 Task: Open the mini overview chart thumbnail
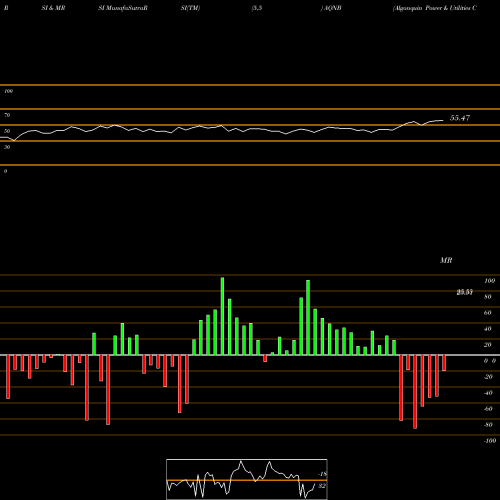247,479
